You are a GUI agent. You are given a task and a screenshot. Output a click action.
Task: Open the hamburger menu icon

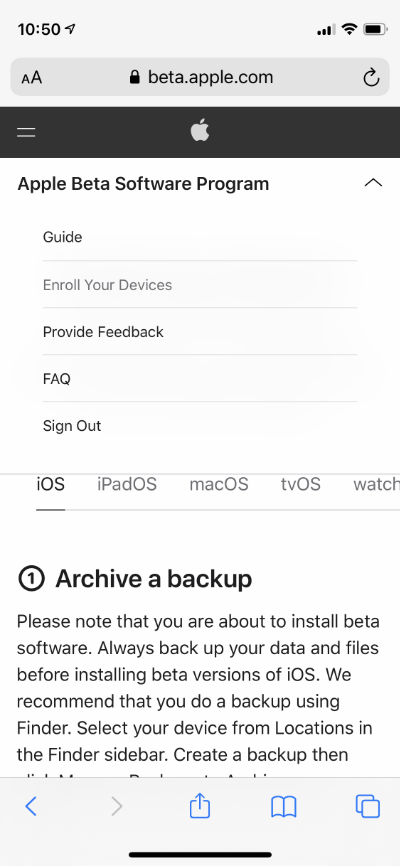26,132
